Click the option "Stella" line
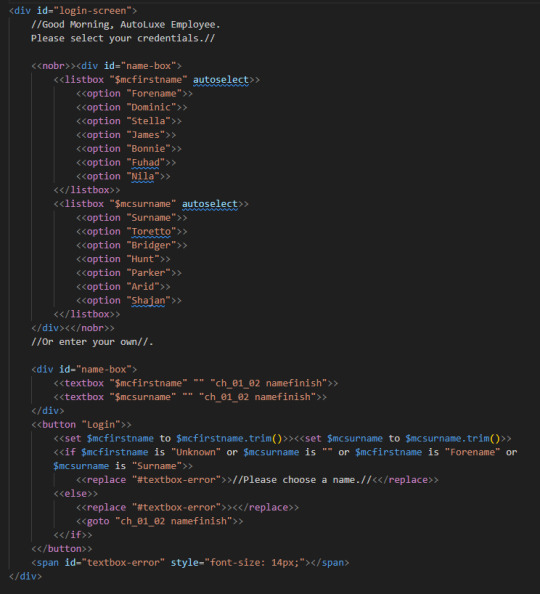Viewport: 540px width, 594px height. pyautogui.click(x=129, y=121)
